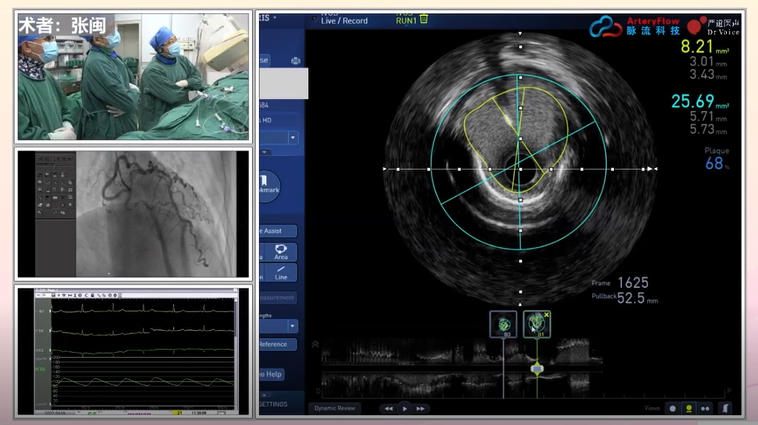
Task: Open the Dynamic Review tab
Action: (x=335, y=408)
